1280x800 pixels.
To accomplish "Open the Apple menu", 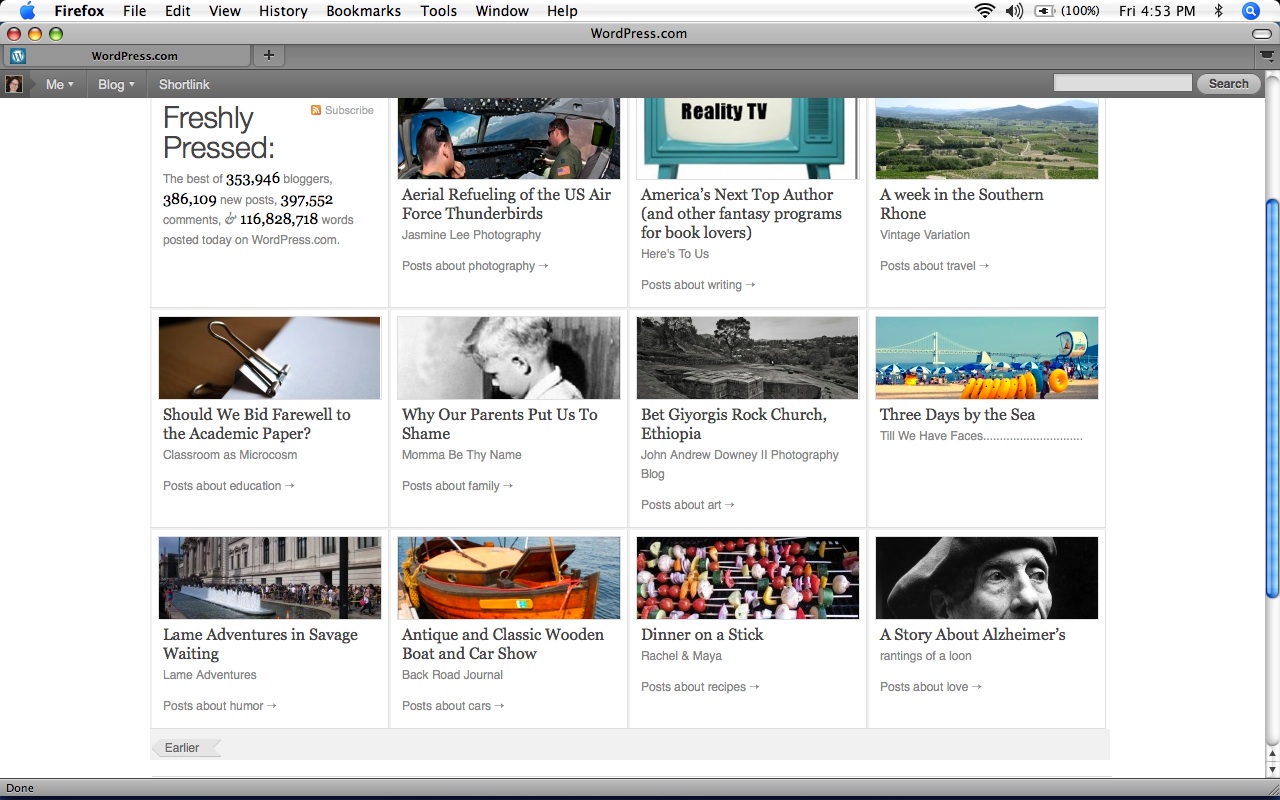I will pyautogui.click(x=27, y=11).
